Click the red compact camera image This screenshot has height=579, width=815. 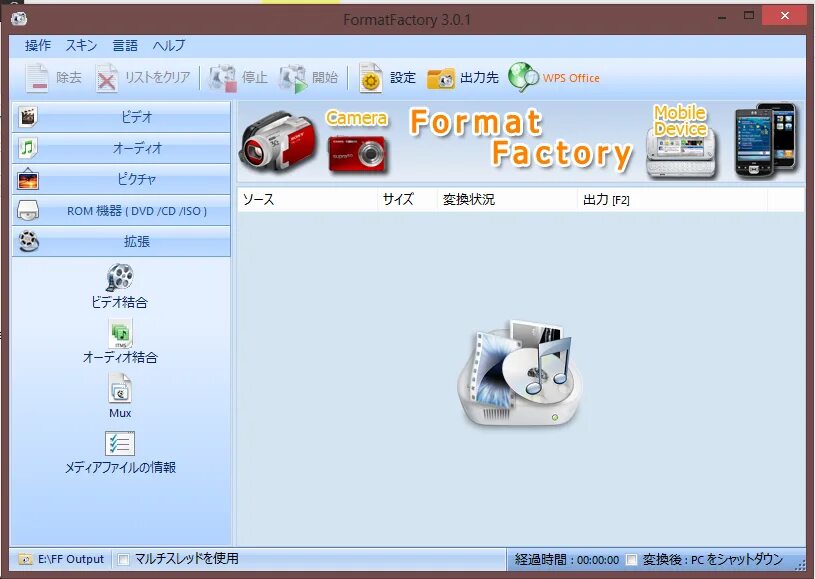click(357, 154)
